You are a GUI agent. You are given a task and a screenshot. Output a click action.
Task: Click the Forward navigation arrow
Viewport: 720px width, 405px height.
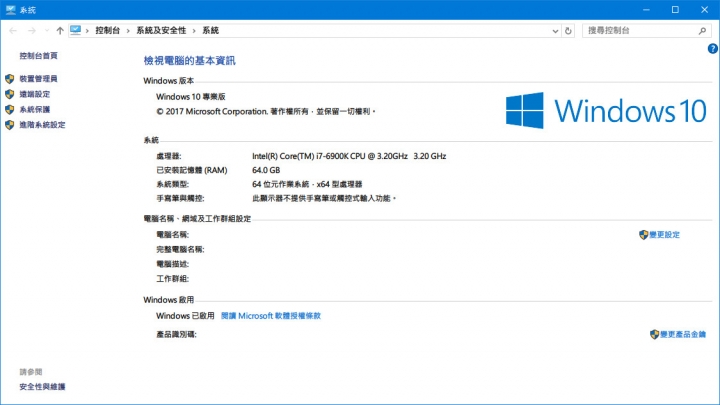(x=32, y=31)
